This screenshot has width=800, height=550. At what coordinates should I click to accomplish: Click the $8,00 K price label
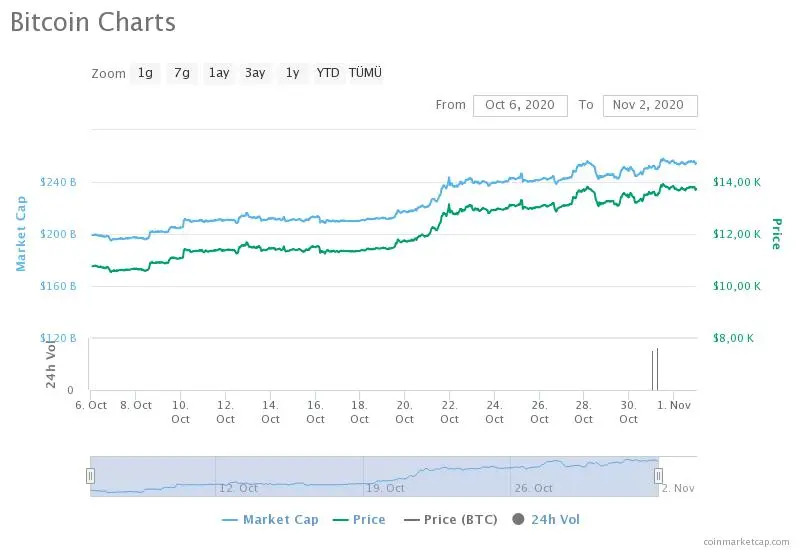pos(733,338)
